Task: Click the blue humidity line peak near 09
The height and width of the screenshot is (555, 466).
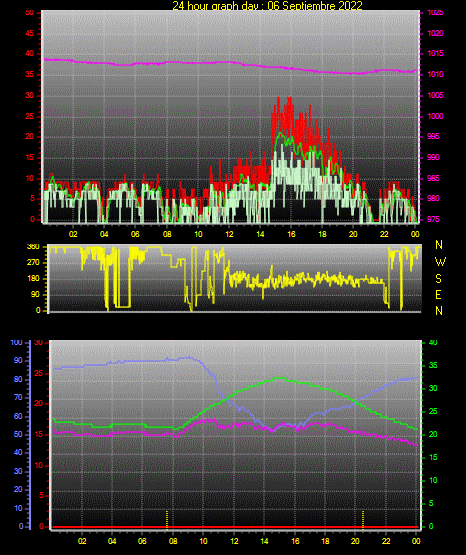Action: click(189, 357)
